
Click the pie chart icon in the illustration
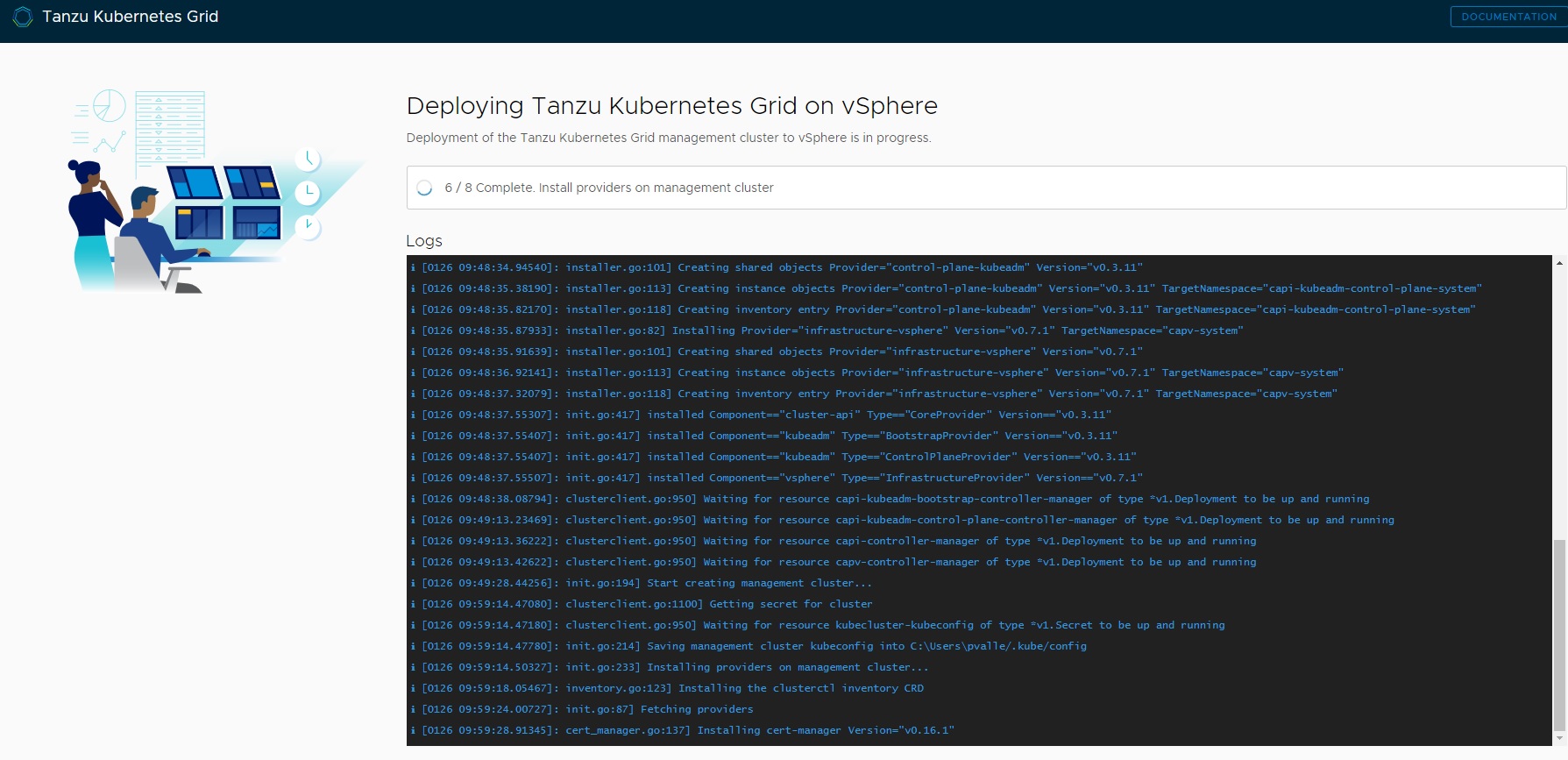[110, 105]
